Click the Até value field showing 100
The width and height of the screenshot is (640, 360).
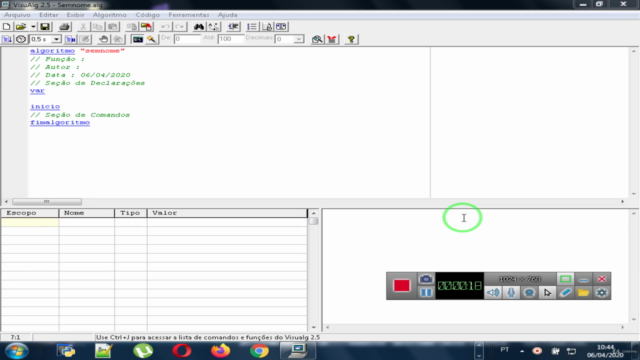(231, 39)
